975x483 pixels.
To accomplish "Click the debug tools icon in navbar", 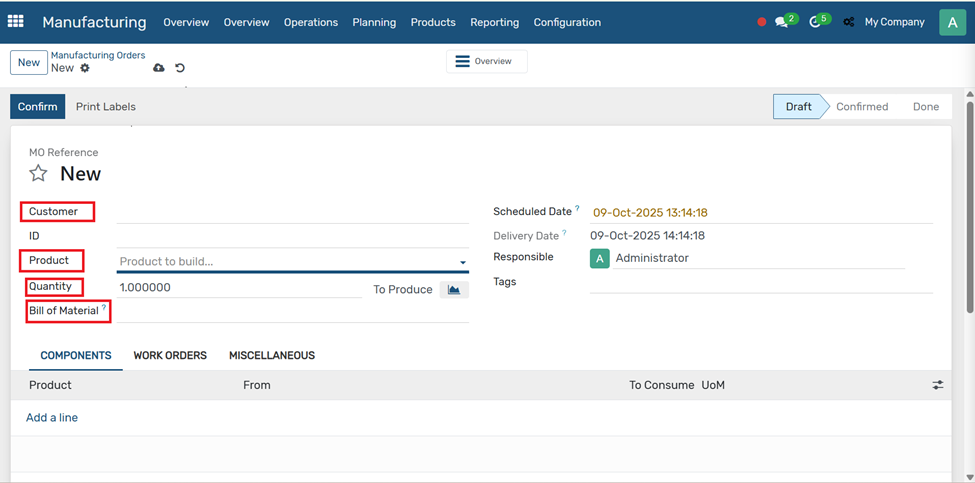I will 849,22.
